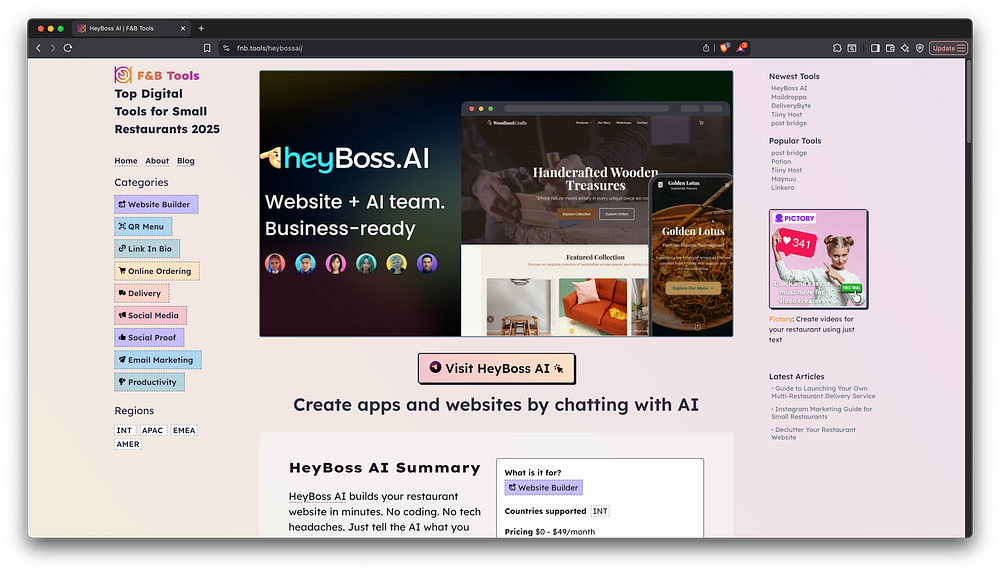Open DeliveryByte under Newest Tools
Viewport: 1000px width, 574px height.
[791, 106]
